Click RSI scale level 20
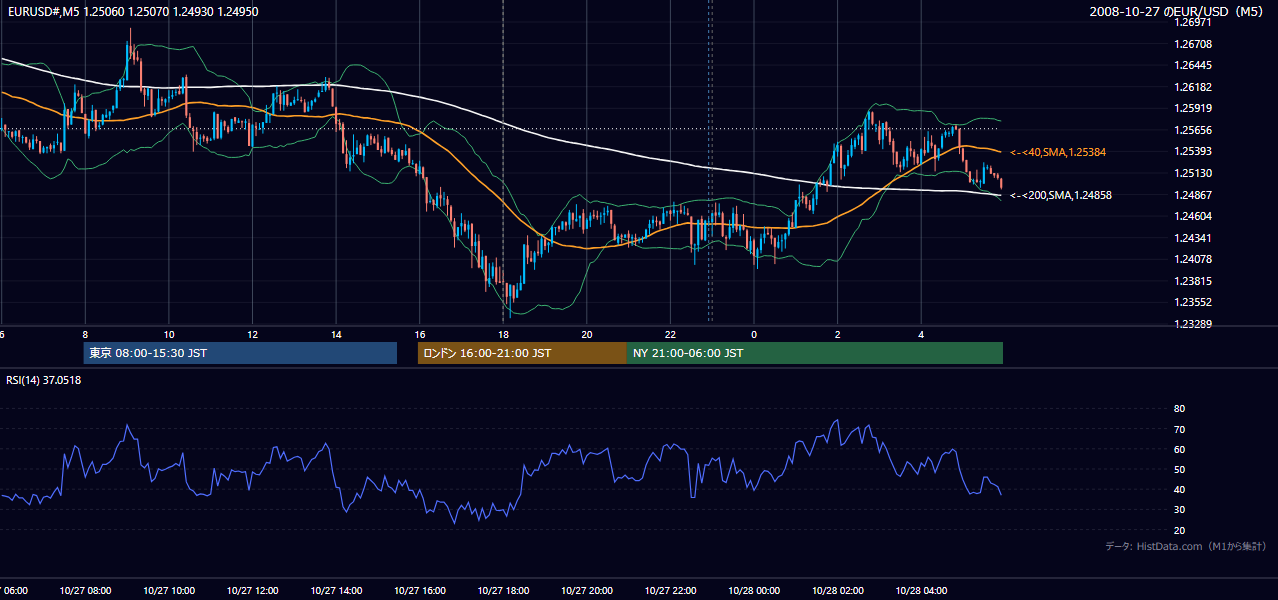Screen dimensions: 1278x600 pyautogui.click(x=1179, y=530)
